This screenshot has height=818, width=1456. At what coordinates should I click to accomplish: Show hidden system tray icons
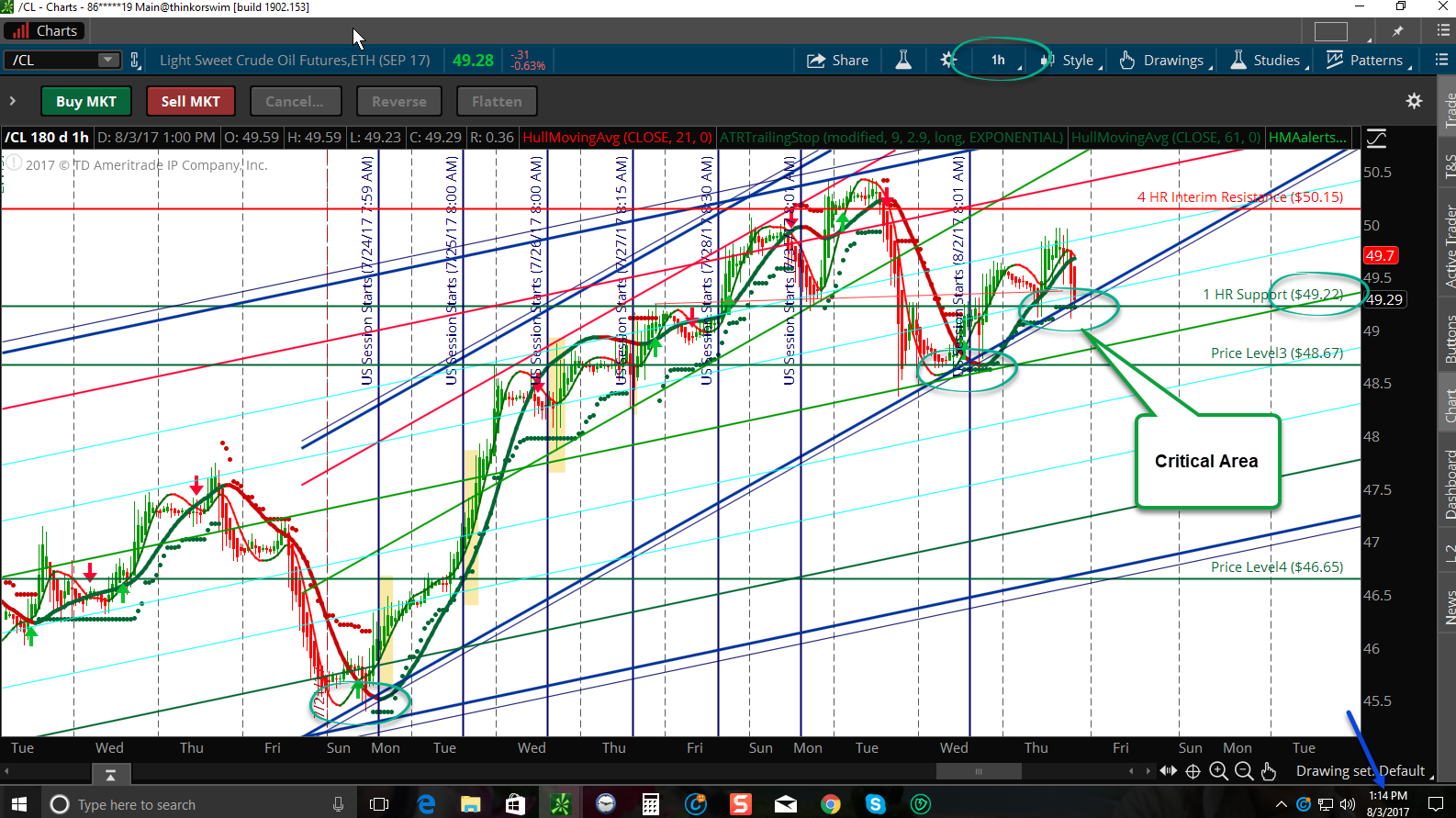coord(1282,804)
